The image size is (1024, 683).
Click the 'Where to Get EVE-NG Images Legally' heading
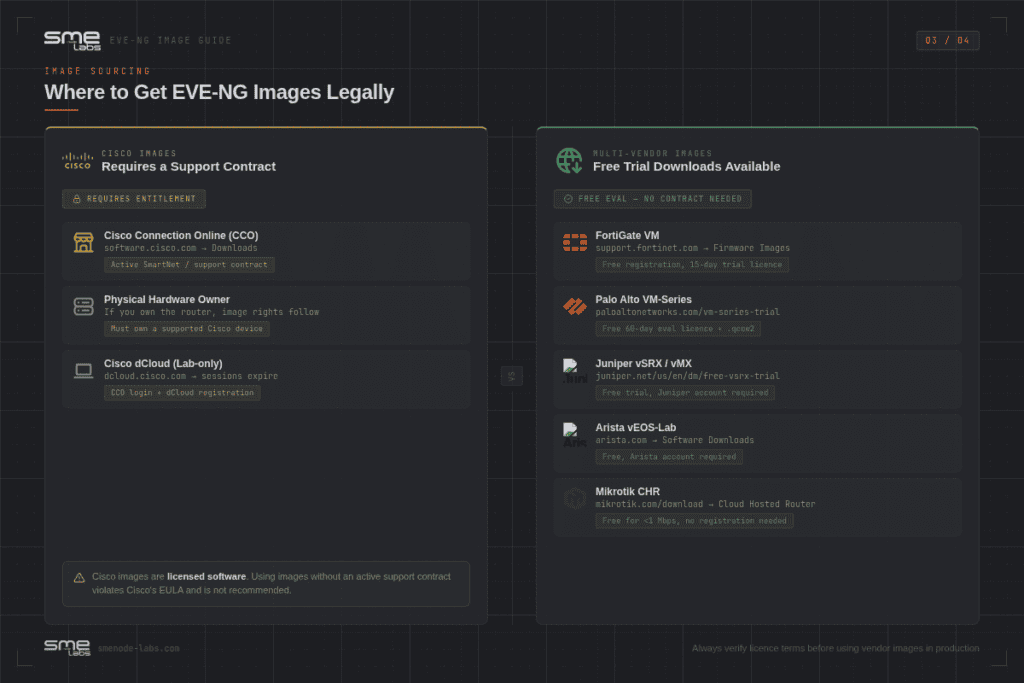(219, 92)
